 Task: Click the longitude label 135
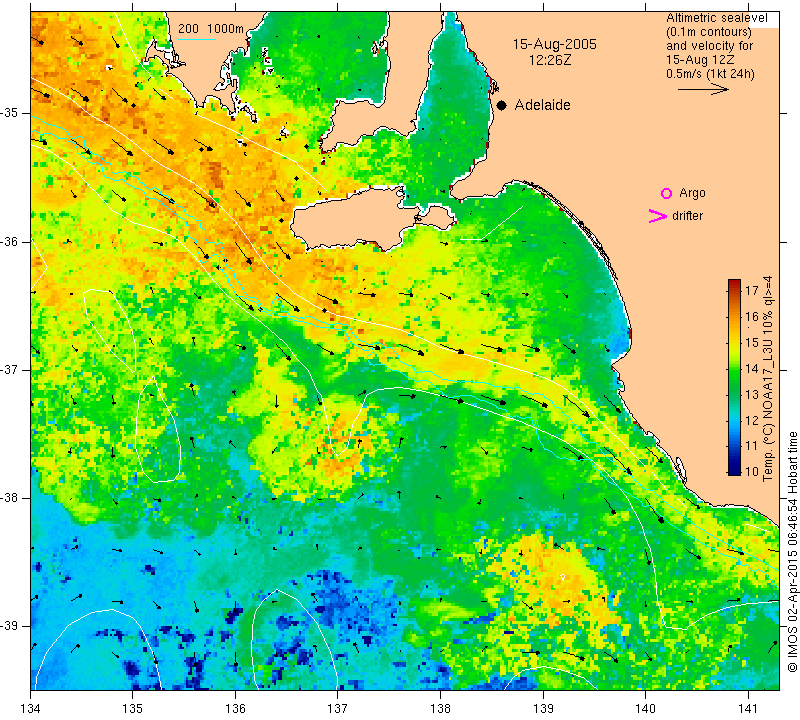coord(133,708)
